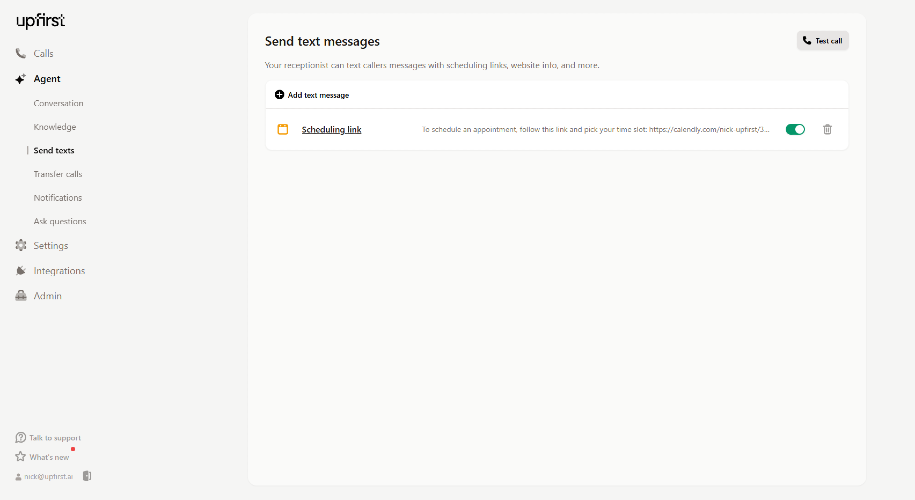Image resolution: width=915 pixels, height=500 pixels.
Task: Click the log out door icon
Action: 87,476
